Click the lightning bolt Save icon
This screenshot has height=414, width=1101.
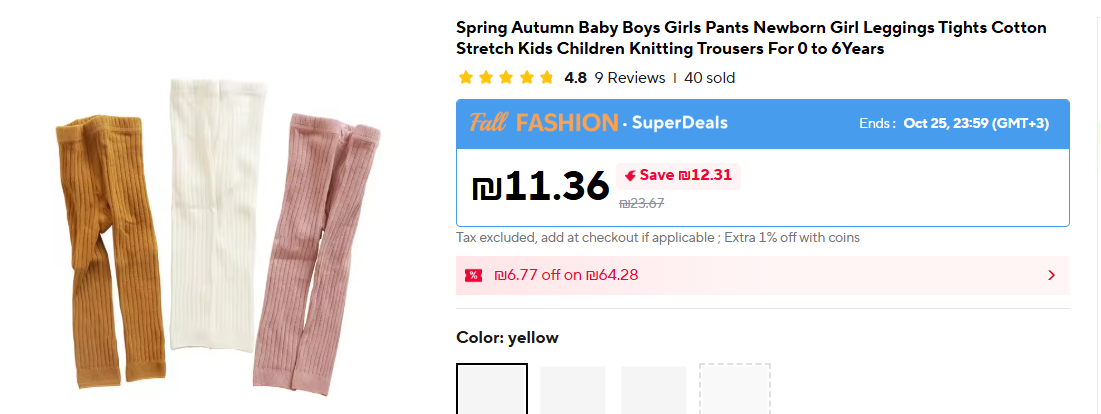630,175
